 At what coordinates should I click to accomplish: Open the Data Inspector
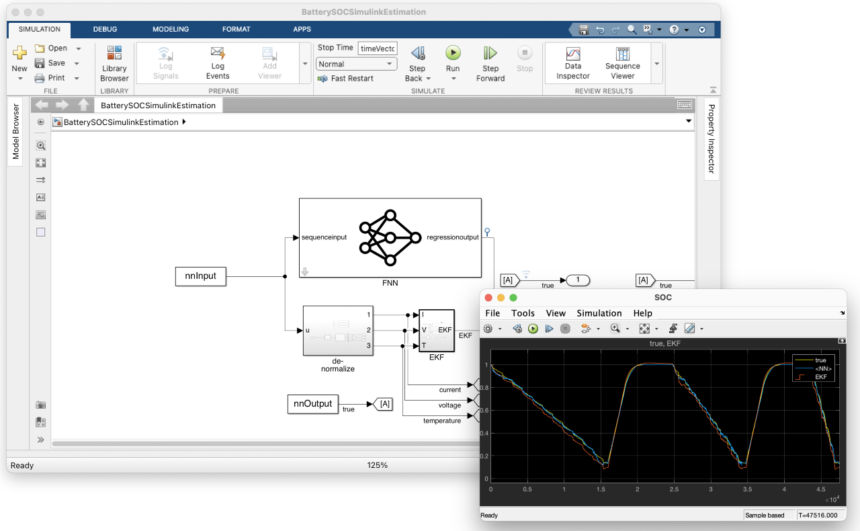point(573,64)
